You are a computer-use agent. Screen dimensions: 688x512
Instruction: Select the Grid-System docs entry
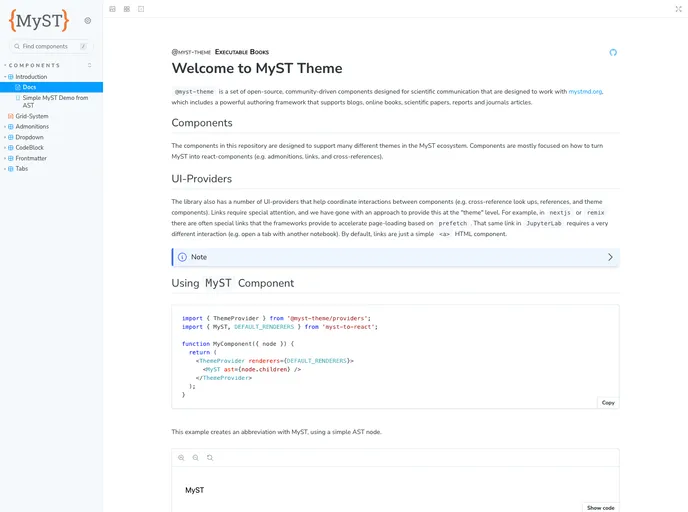tap(32, 116)
